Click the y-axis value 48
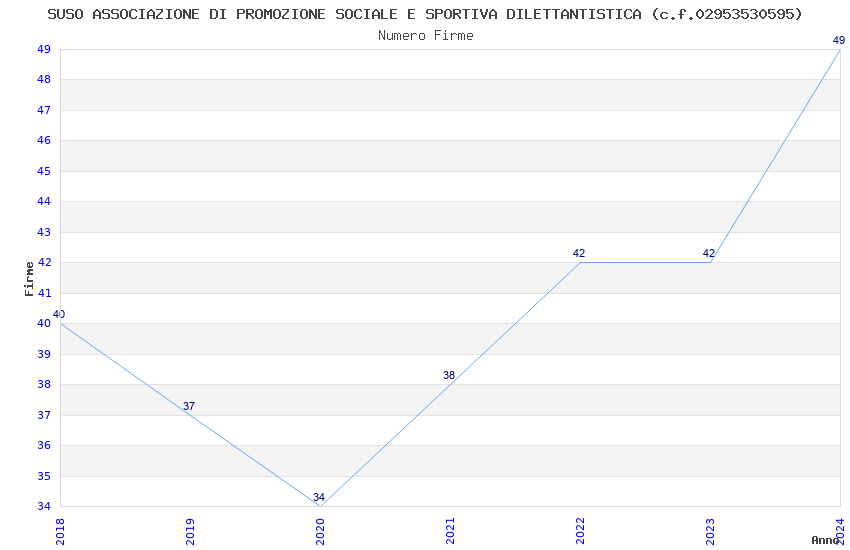Viewport: 850px width, 550px height. (x=44, y=80)
